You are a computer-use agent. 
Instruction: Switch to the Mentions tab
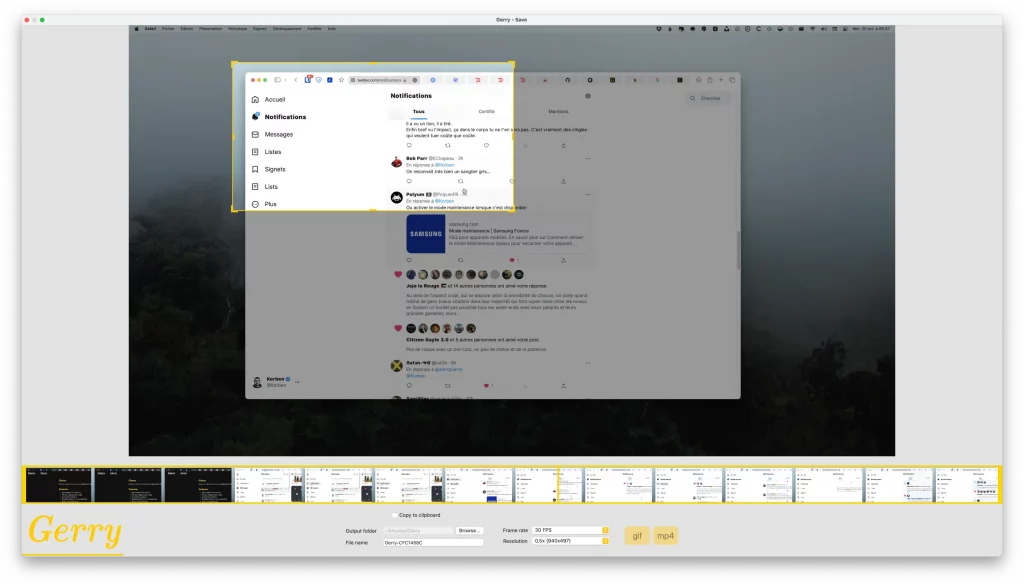[558, 112]
